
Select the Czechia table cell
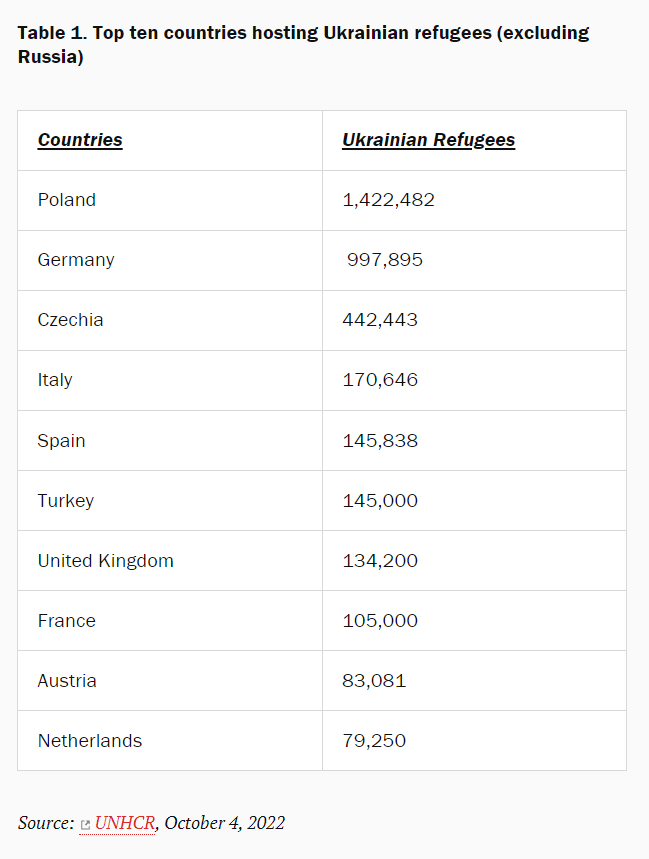[71, 320]
